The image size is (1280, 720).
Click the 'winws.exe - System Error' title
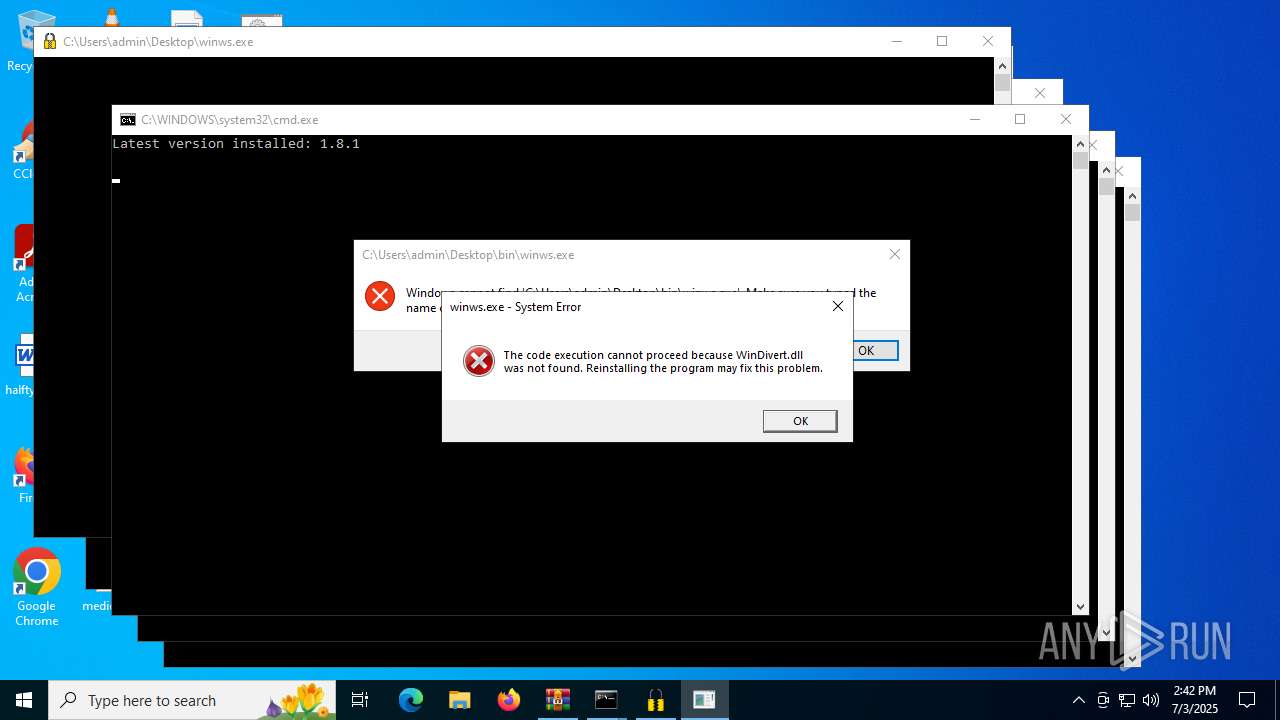point(515,307)
